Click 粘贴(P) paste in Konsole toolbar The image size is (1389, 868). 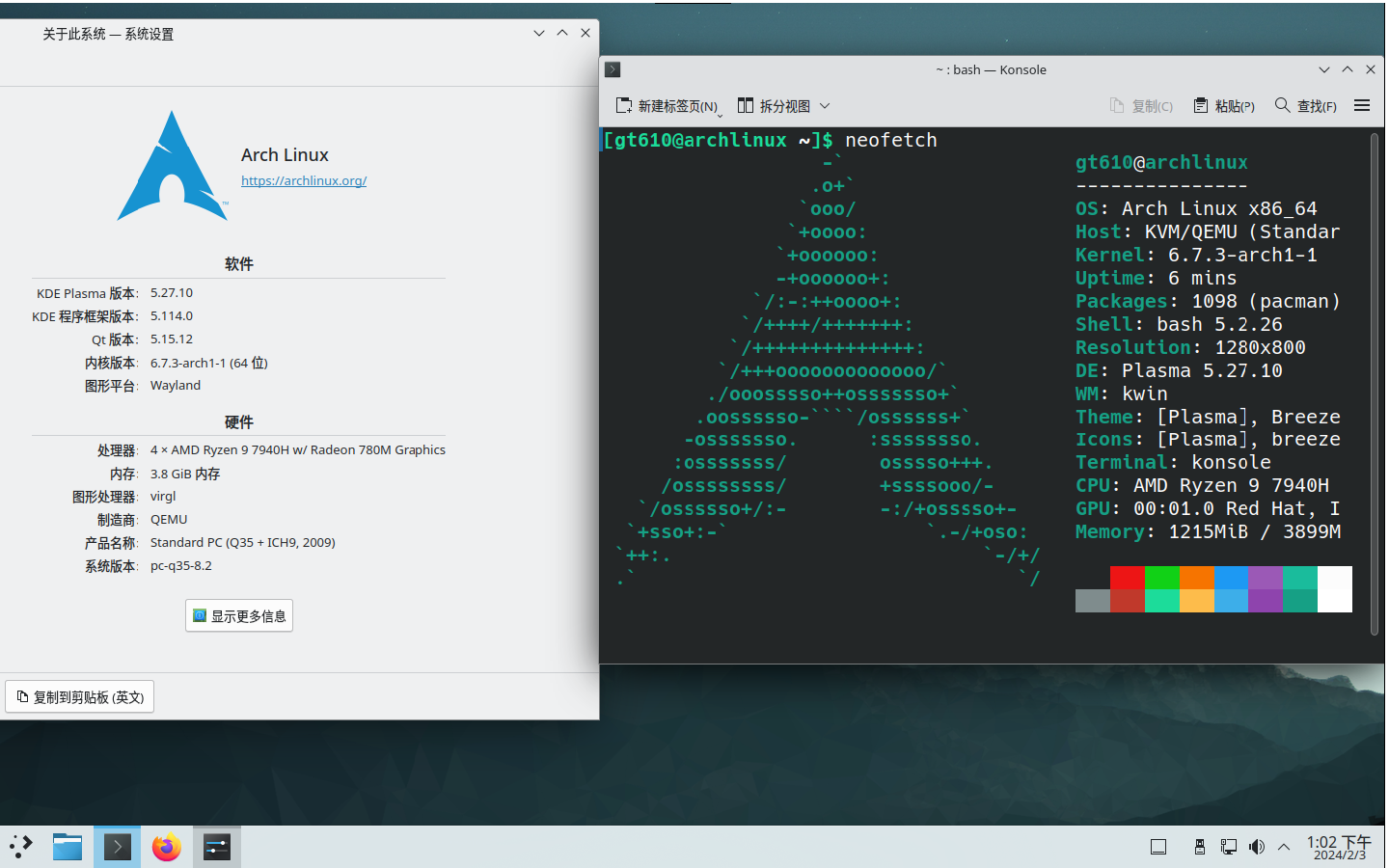tap(1224, 106)
